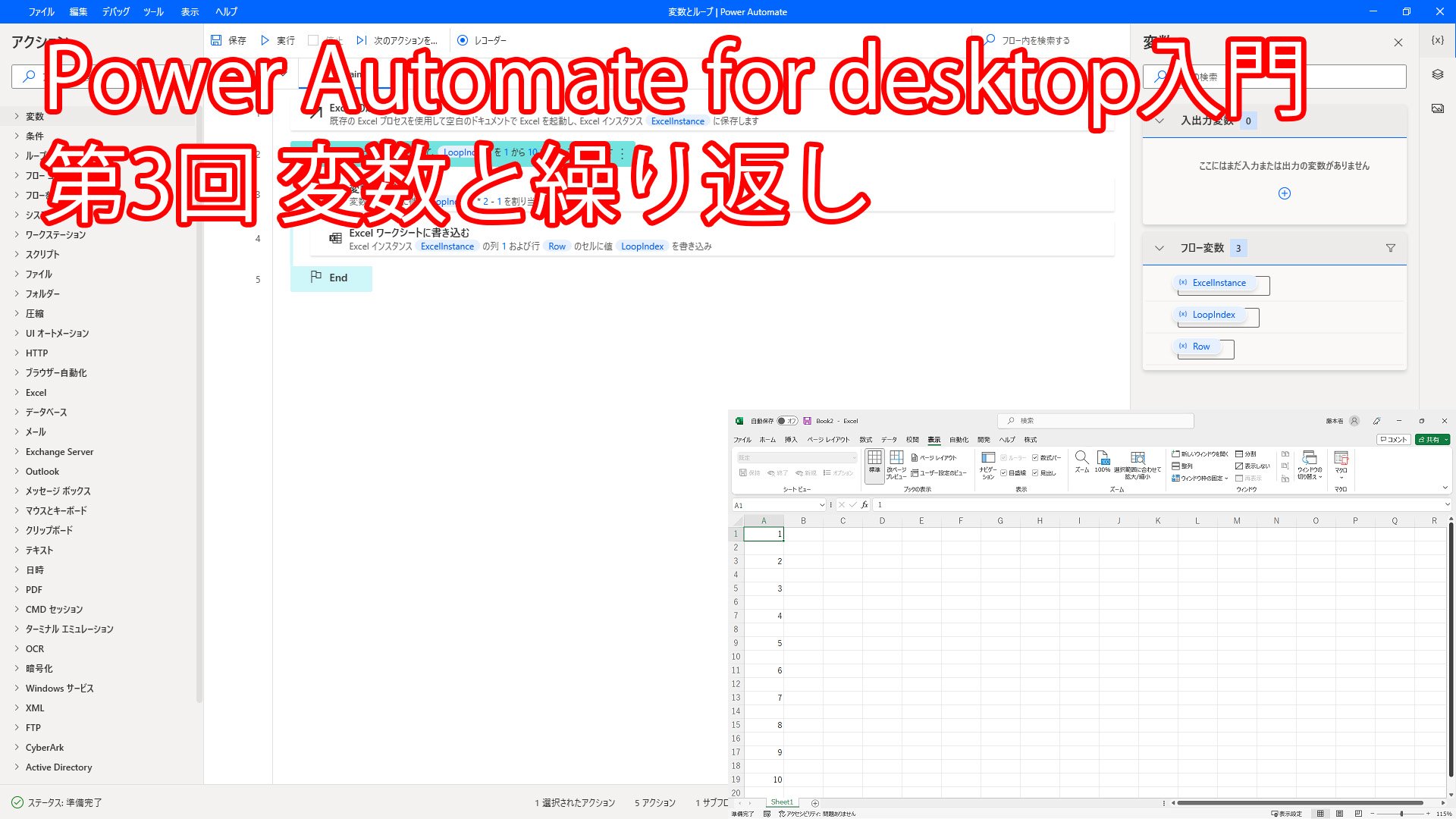The image size is (1456, 819).
Task: Click the Layers (UI elements) icon in right rail
Action: 1437,74
